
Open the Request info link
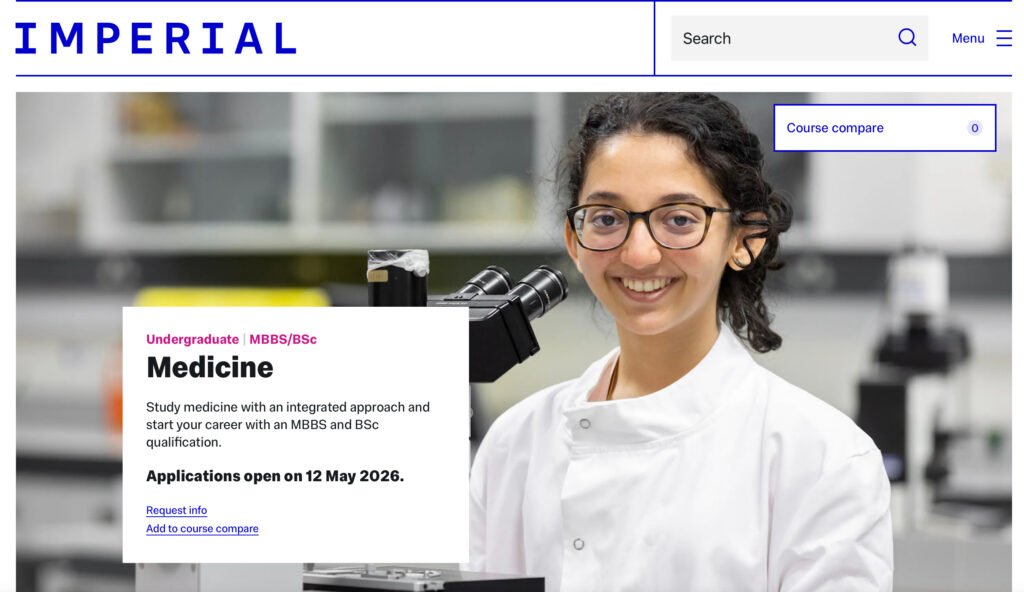pos(176,510)
